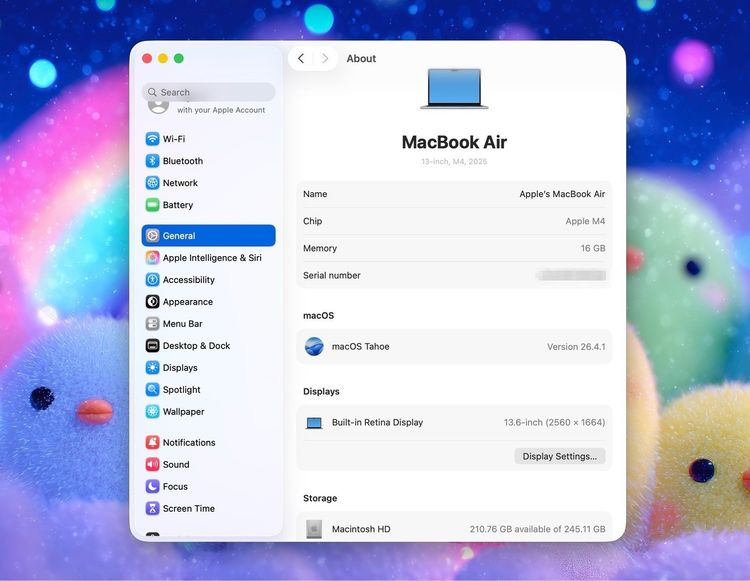Open Display Settings button

coord(560,456)
